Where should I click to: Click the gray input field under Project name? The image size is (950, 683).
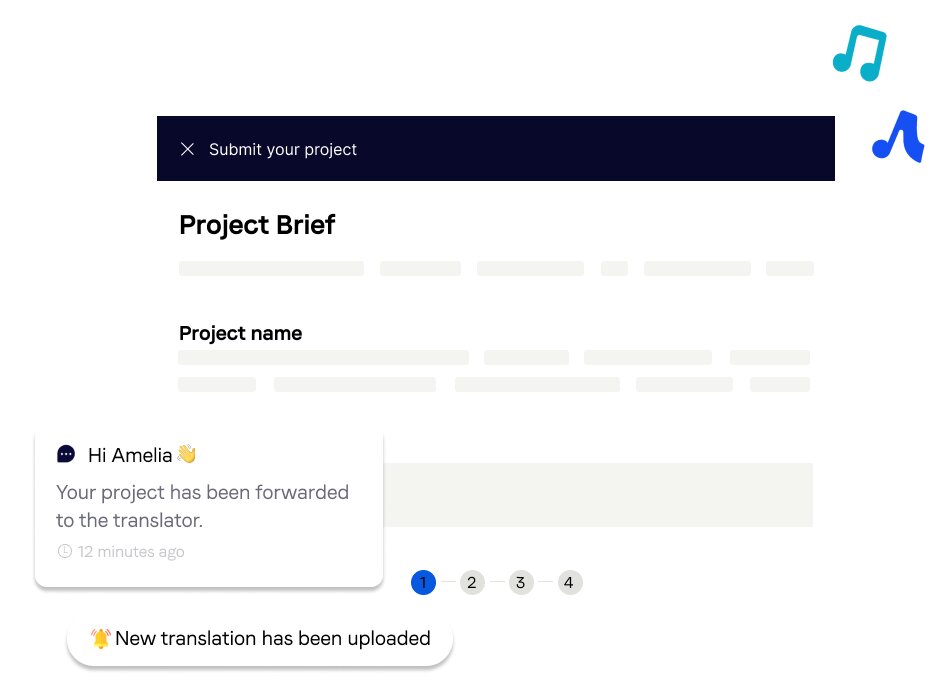pyautogui.click(x=598, y=495)
